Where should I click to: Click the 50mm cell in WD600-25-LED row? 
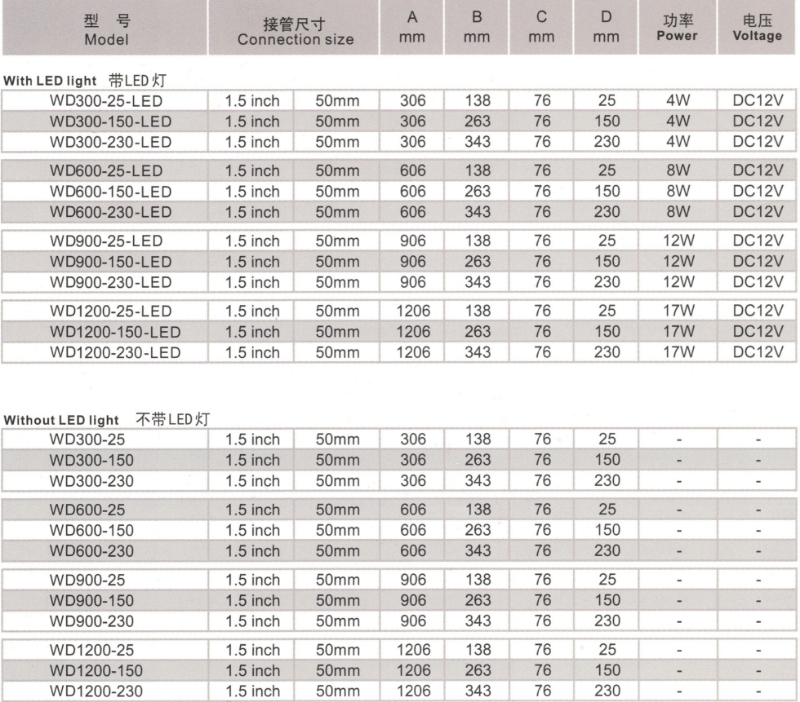click(x=337, y=171)
